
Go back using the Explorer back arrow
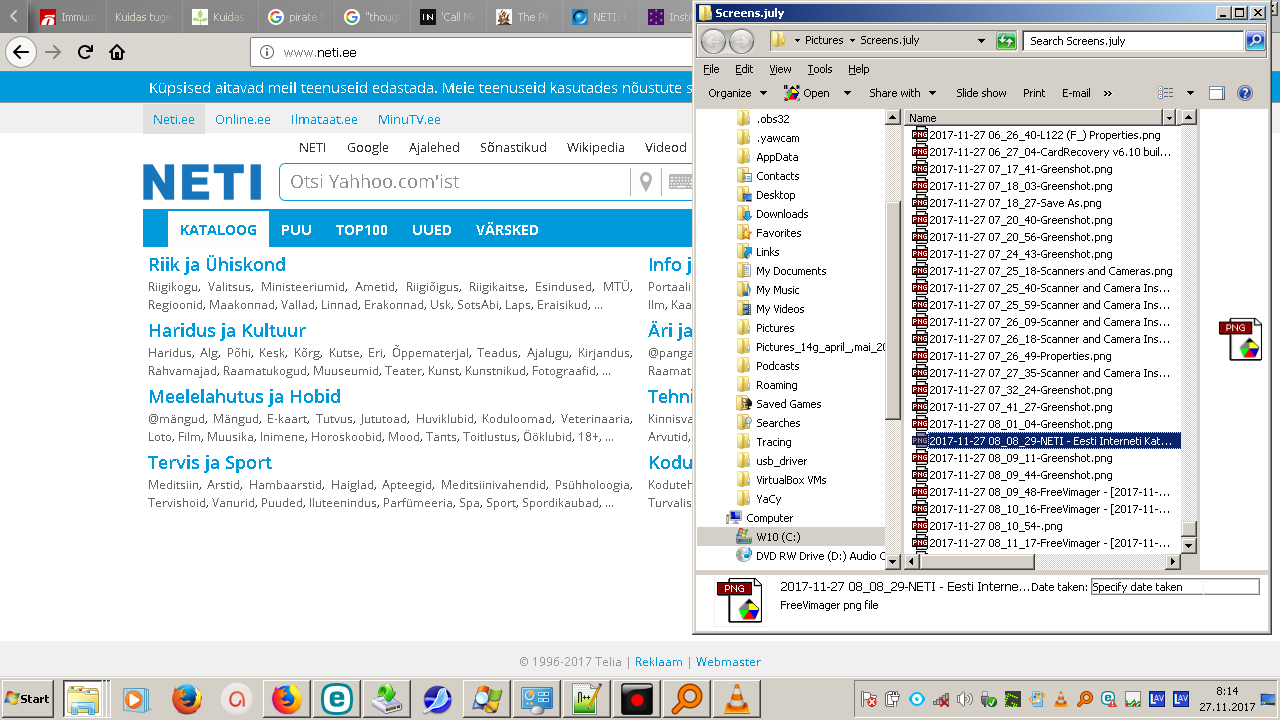(713, 41)
